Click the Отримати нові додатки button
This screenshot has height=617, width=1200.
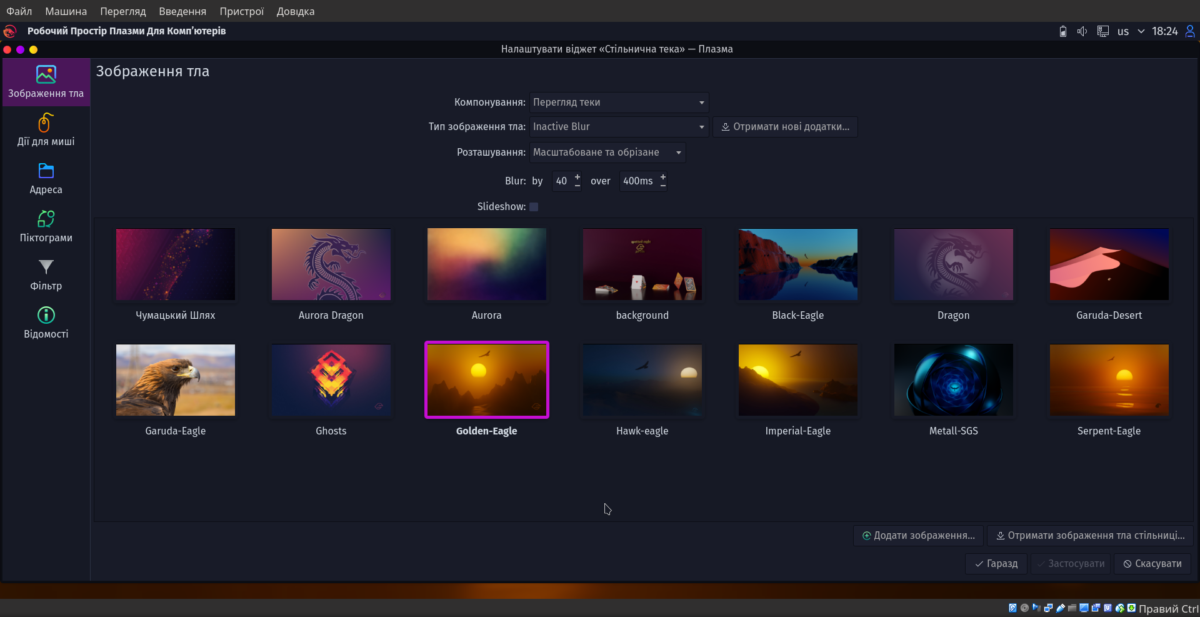(x=785, y=127)
